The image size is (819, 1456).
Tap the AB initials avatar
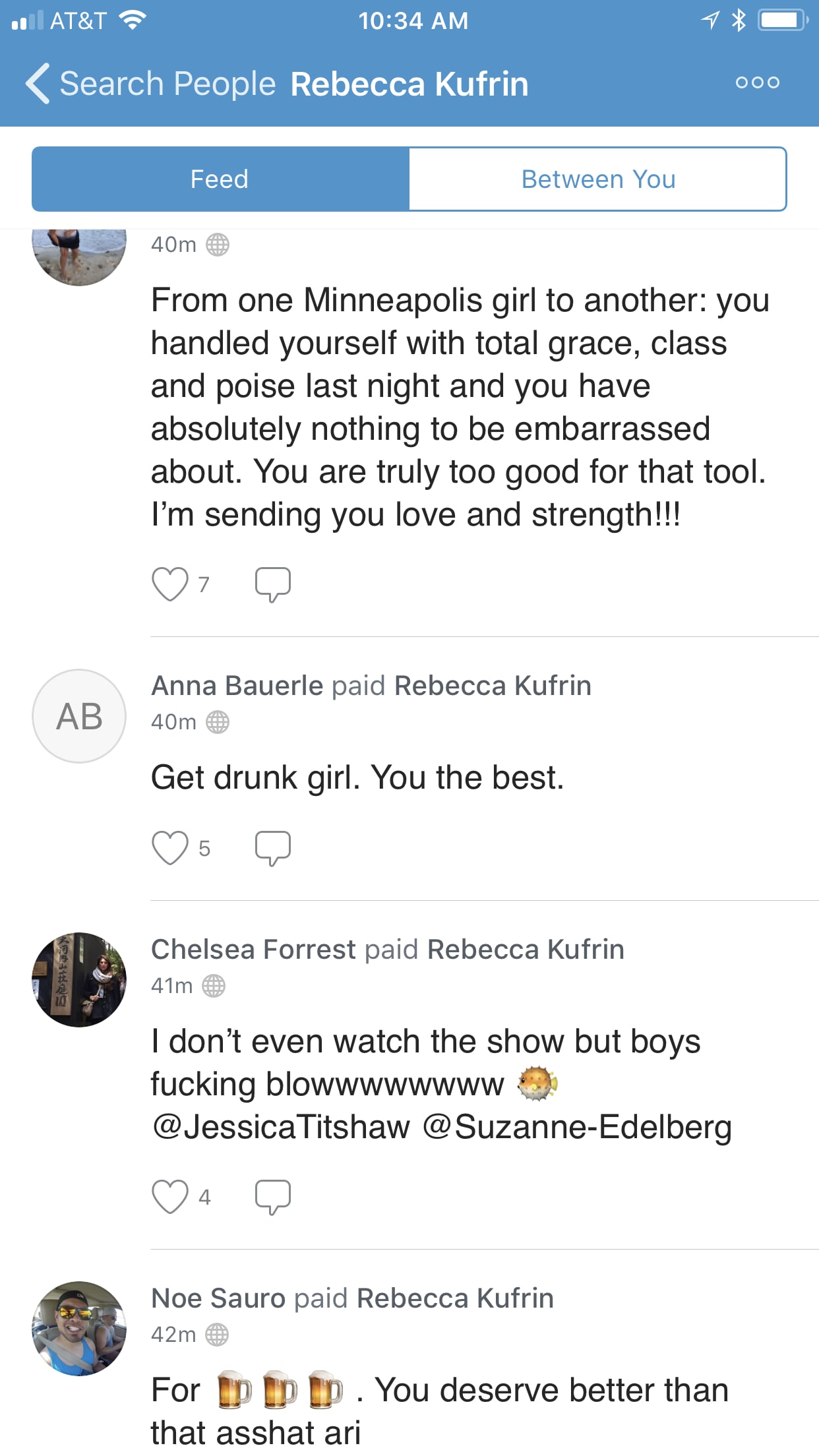pyautogui.click(x=79, y=716)
